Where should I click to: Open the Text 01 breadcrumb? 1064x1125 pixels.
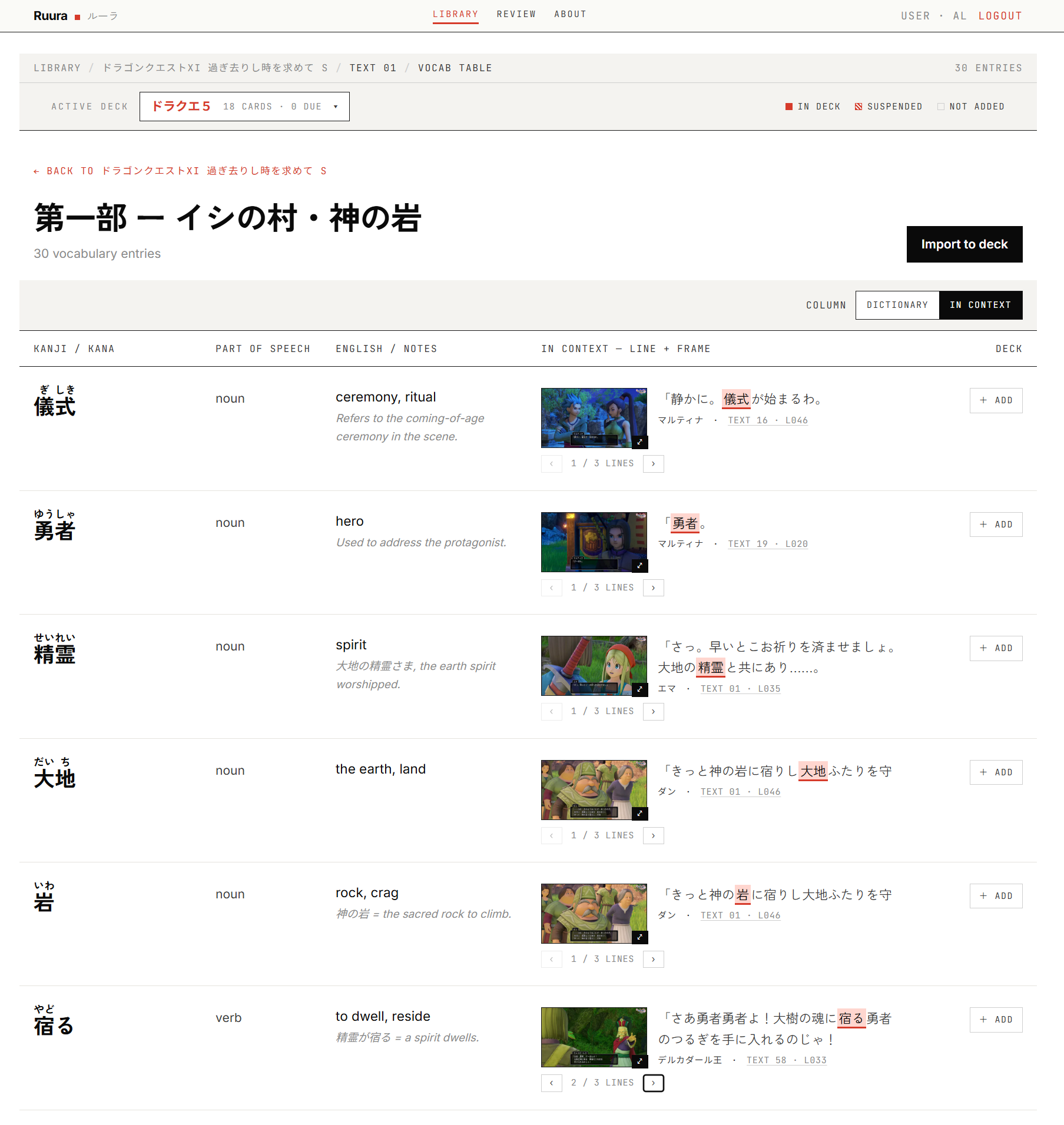coord(373,68)
